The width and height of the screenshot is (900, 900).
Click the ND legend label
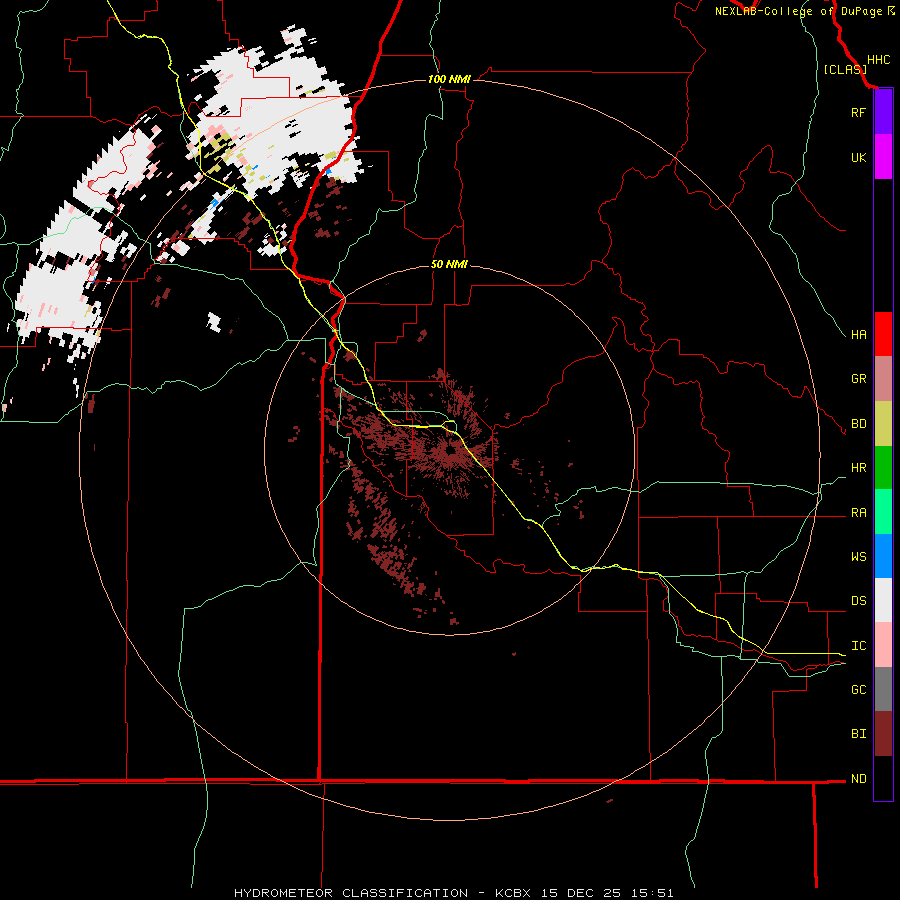(858, 779)
